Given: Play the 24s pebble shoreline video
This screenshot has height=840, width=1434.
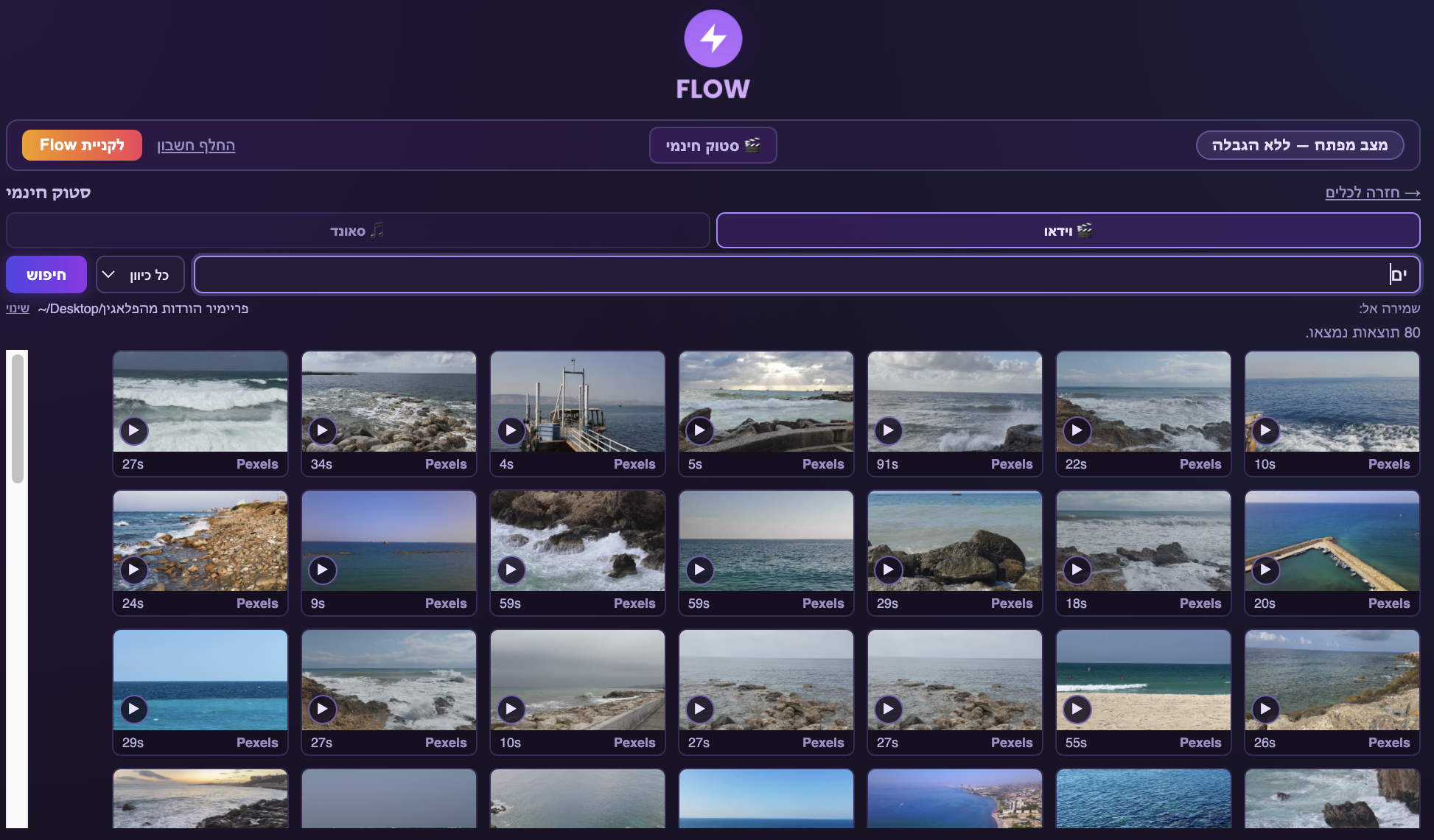Looking at the screenshot, I should coord(133,570).
